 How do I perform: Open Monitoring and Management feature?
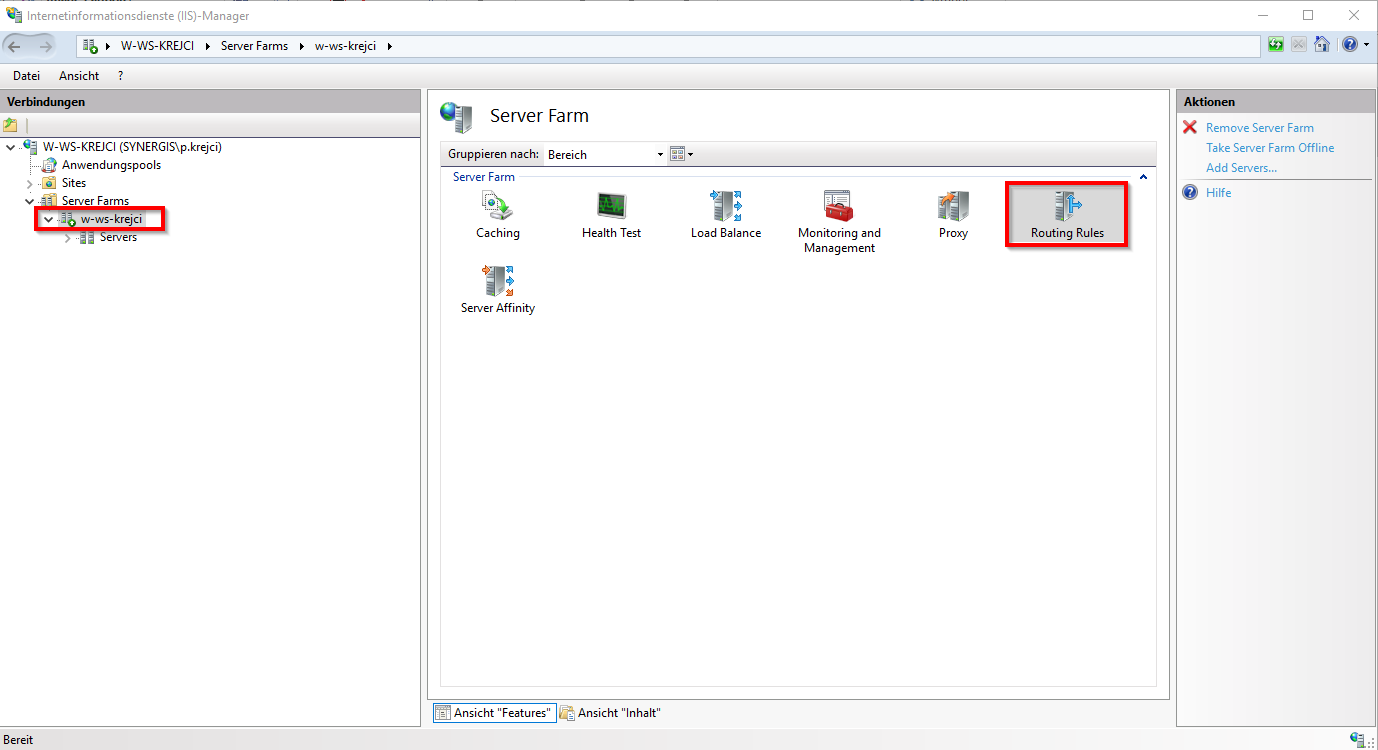coord(838,213)
